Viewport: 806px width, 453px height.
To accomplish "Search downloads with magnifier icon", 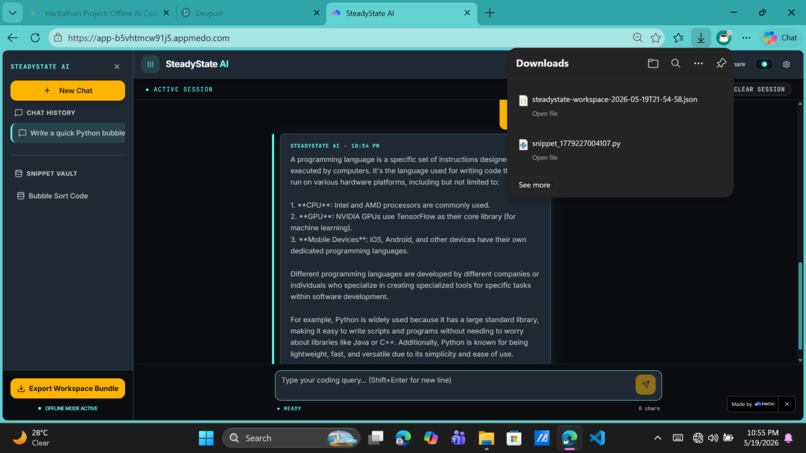I will [x=675, y=63].
